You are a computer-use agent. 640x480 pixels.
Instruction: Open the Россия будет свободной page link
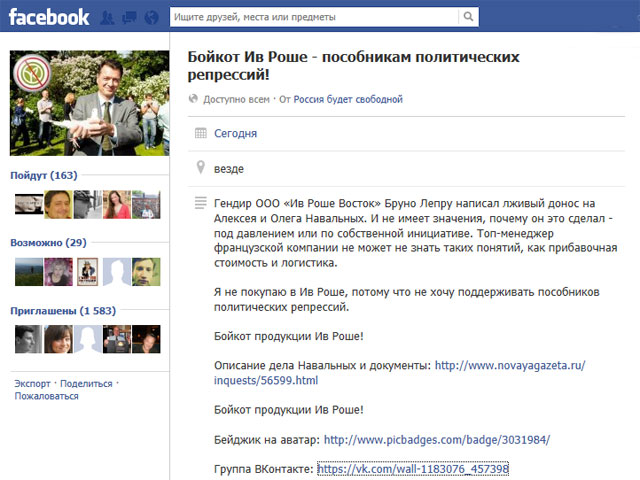point(348,99)
